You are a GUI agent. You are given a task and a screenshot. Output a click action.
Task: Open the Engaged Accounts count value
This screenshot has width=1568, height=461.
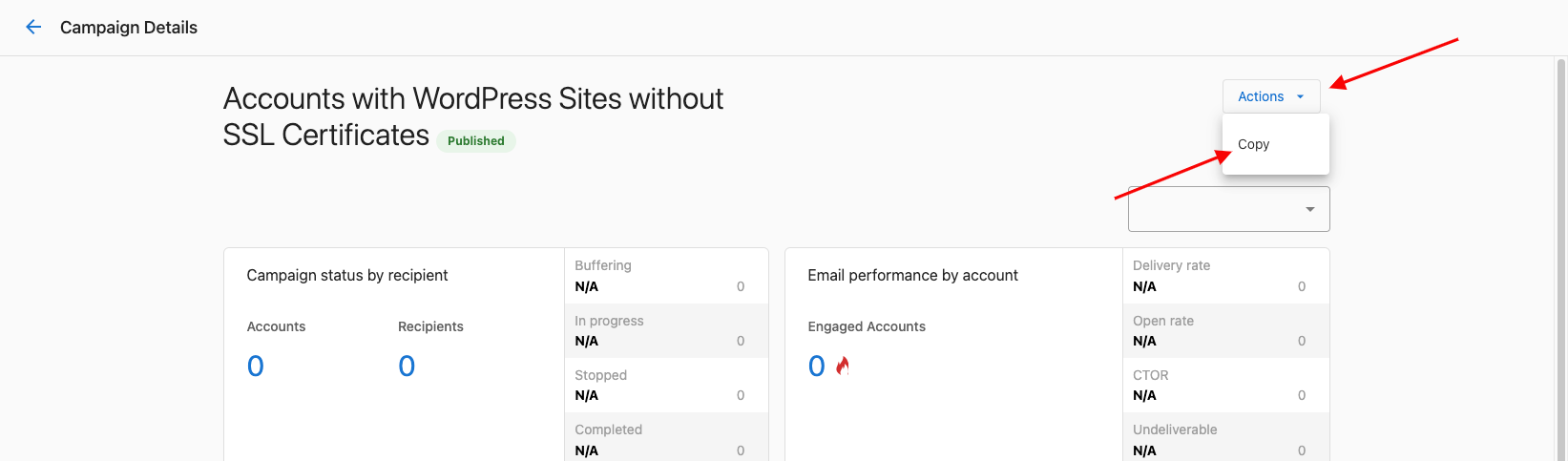point(816,367)
